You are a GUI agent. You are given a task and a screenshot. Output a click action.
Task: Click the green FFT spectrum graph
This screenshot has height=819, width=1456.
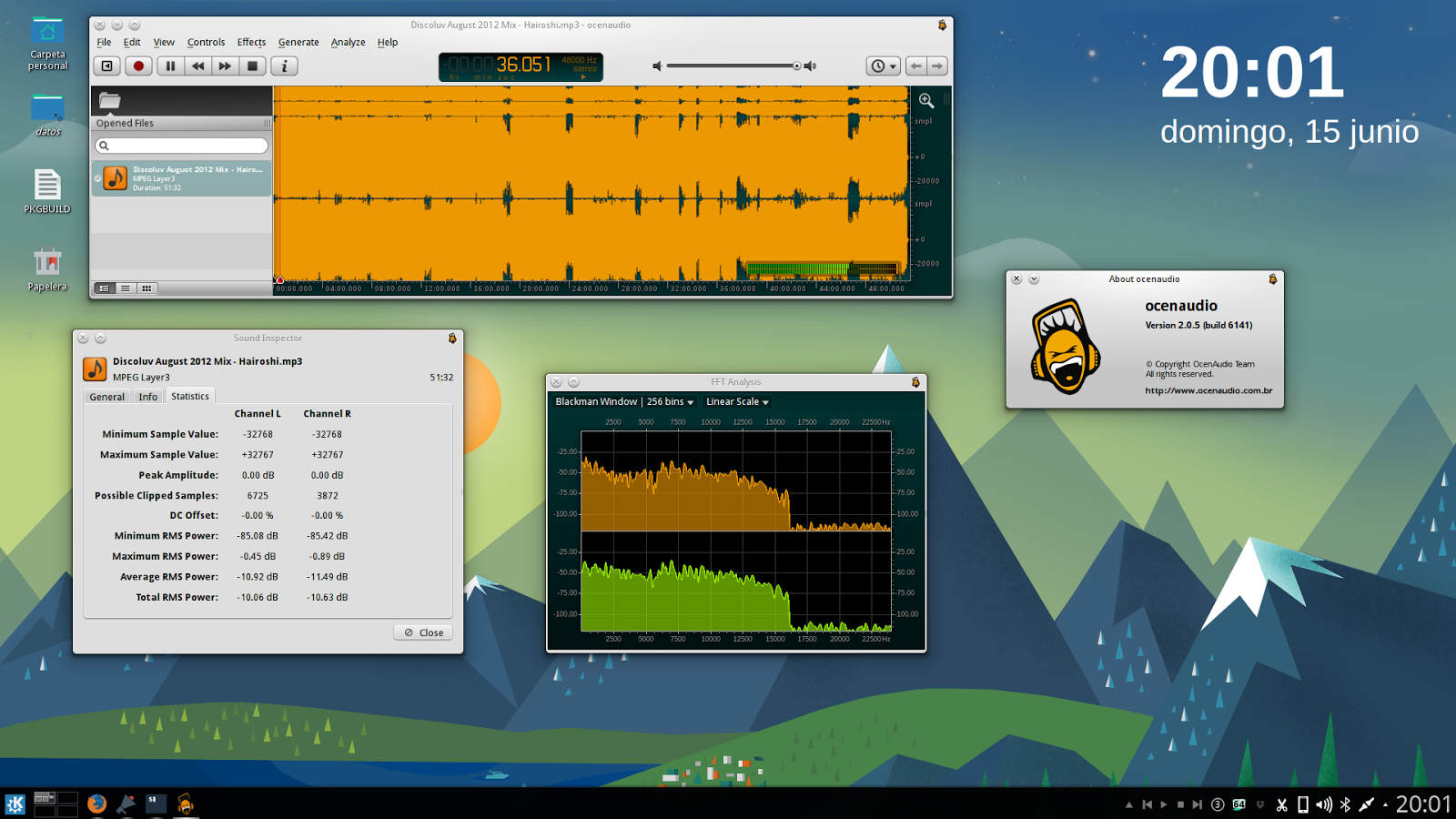click(736, 581)
